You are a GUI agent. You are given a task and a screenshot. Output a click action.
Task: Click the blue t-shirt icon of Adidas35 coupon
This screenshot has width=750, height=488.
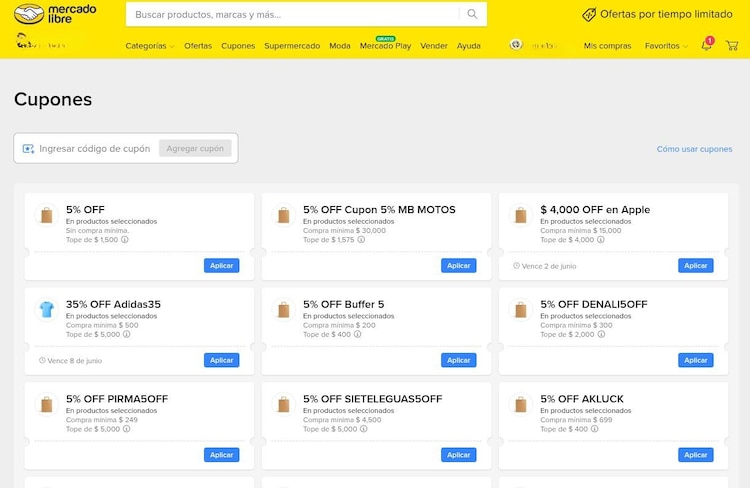(47, 310)
